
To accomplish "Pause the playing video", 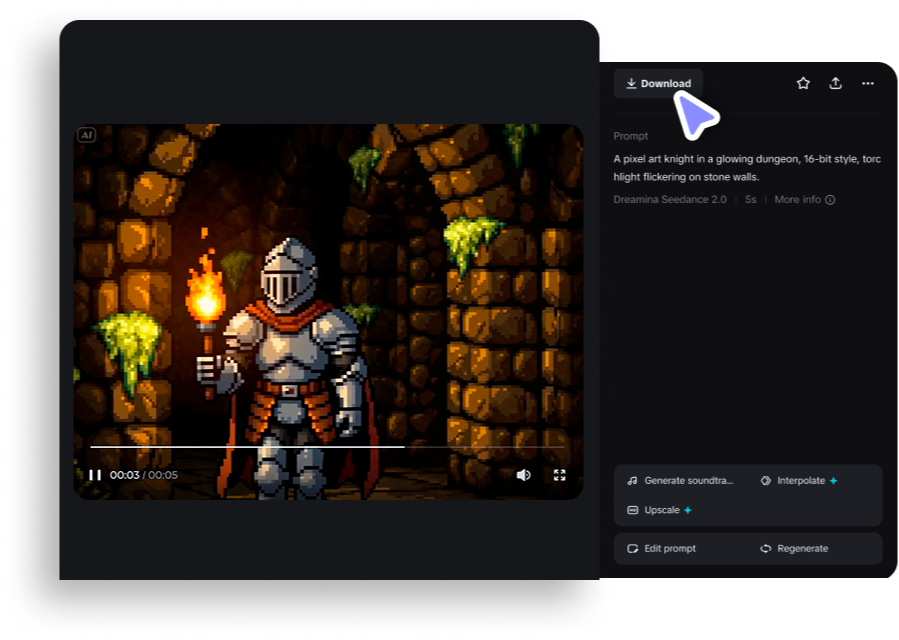I will click(95, 474).
